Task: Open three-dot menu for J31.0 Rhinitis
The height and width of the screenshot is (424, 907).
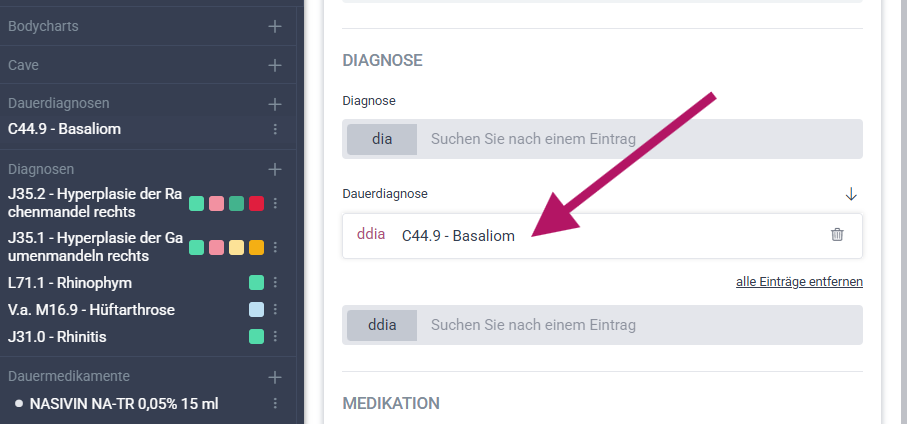Action: (275, 337)
